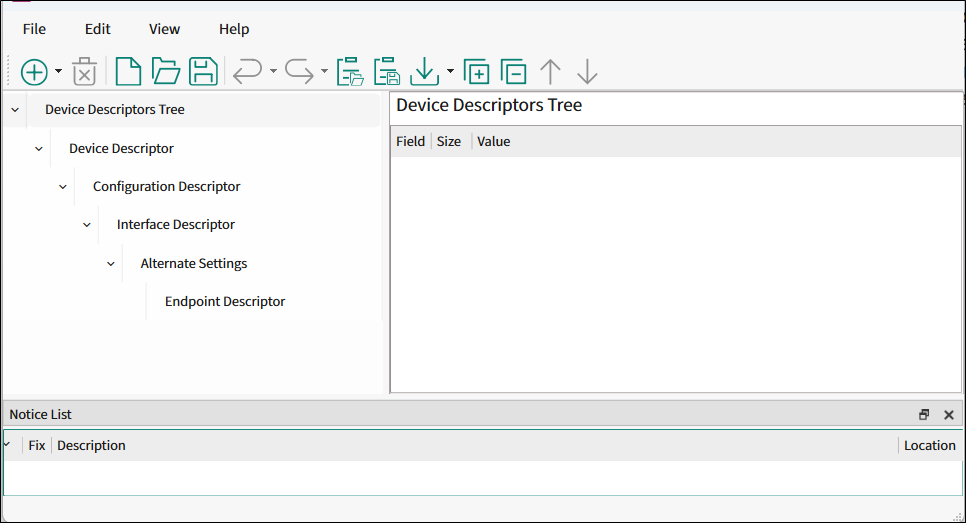The width and height of the screenshot is (966, 523).
Task: Open the Help menu
Action: 234,29
